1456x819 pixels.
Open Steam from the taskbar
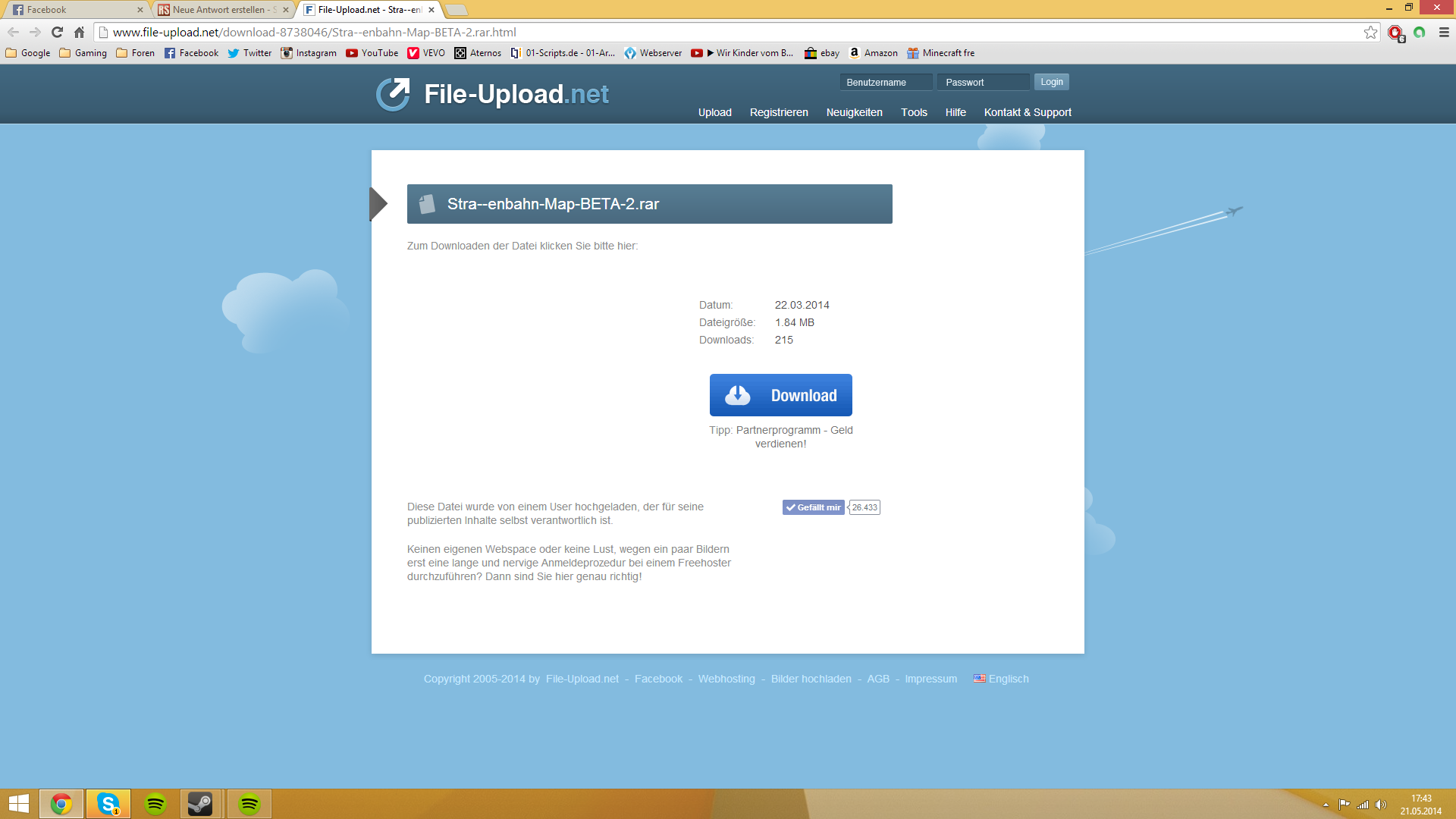(x=200, y=804)
